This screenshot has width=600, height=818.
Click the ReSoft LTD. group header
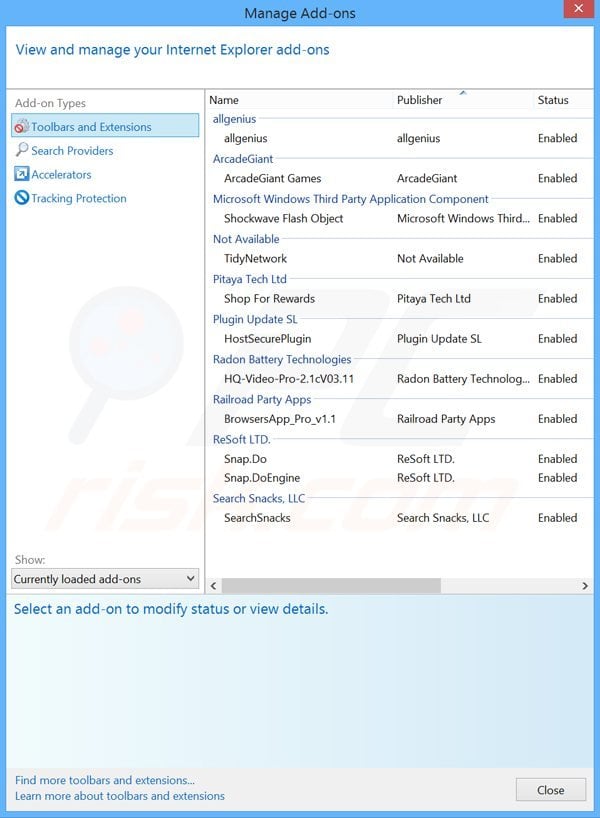(242, 440)
